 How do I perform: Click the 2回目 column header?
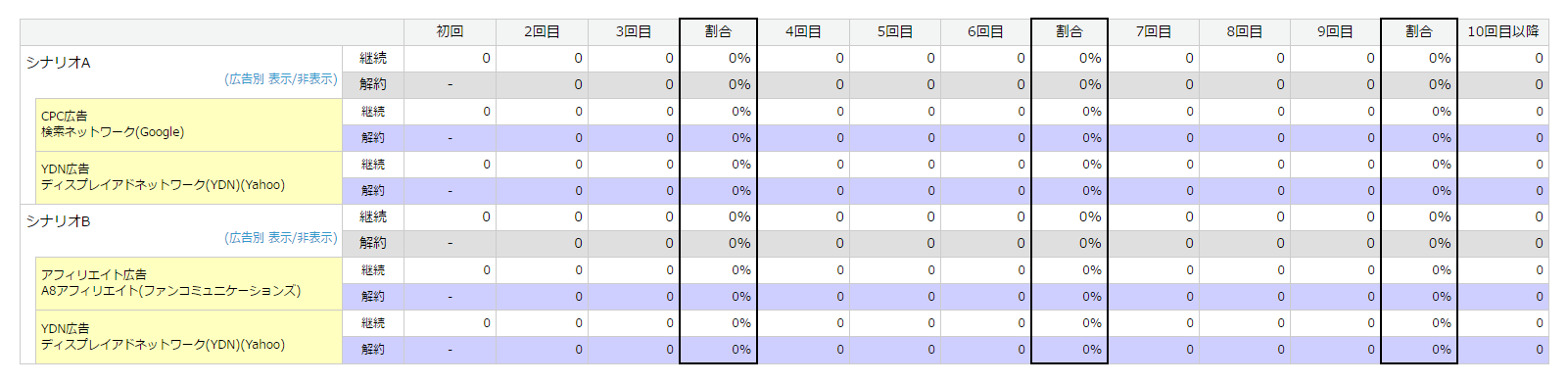(542, 32)
